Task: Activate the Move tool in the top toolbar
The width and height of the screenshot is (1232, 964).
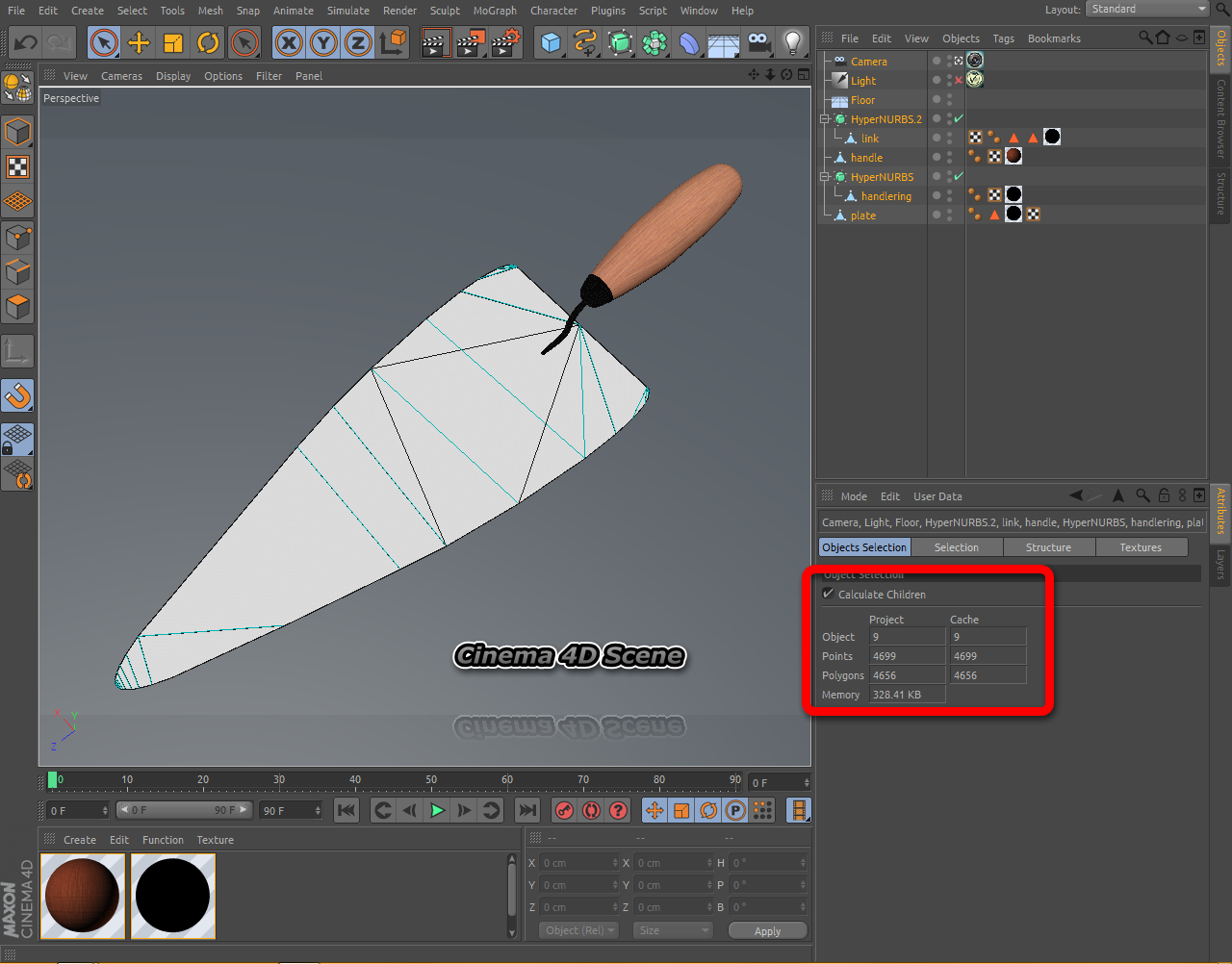Action: click(139, 43)
